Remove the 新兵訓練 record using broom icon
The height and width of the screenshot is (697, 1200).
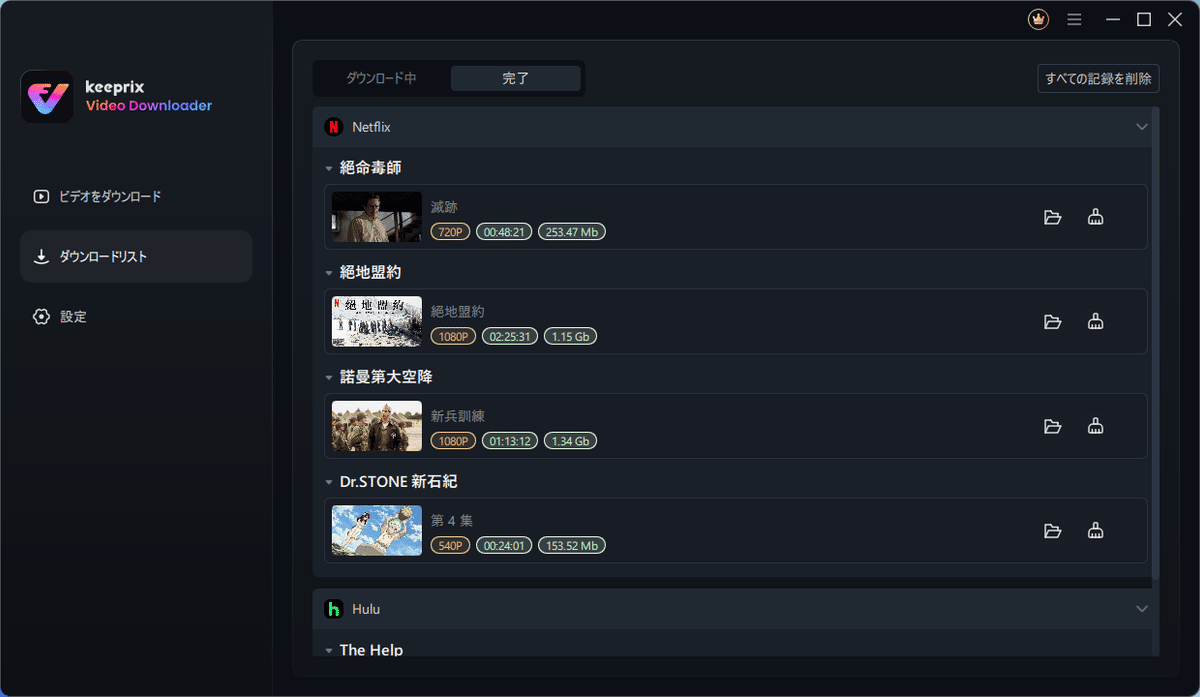coord(1095,426)
